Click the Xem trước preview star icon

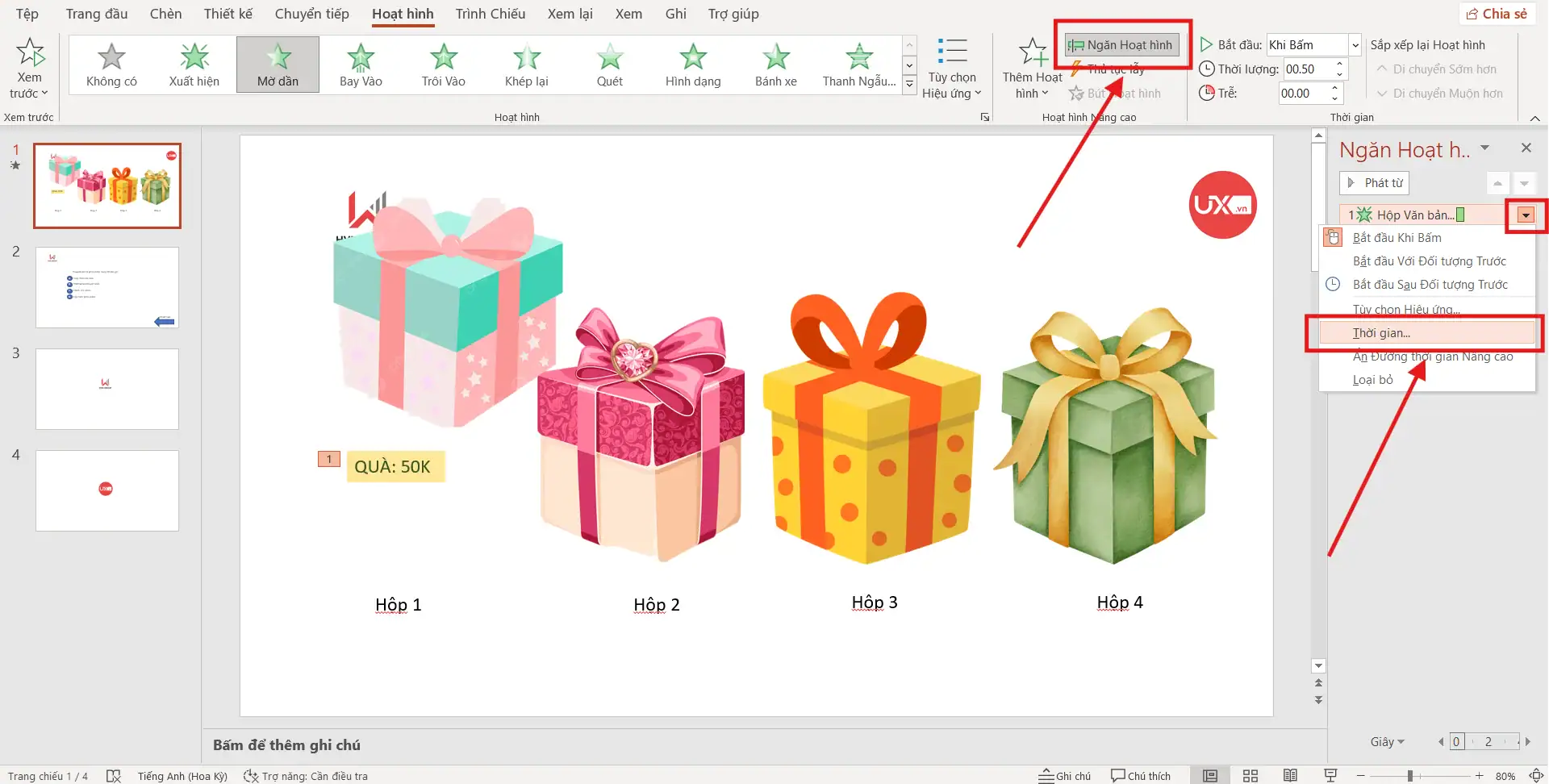[30, 53]
